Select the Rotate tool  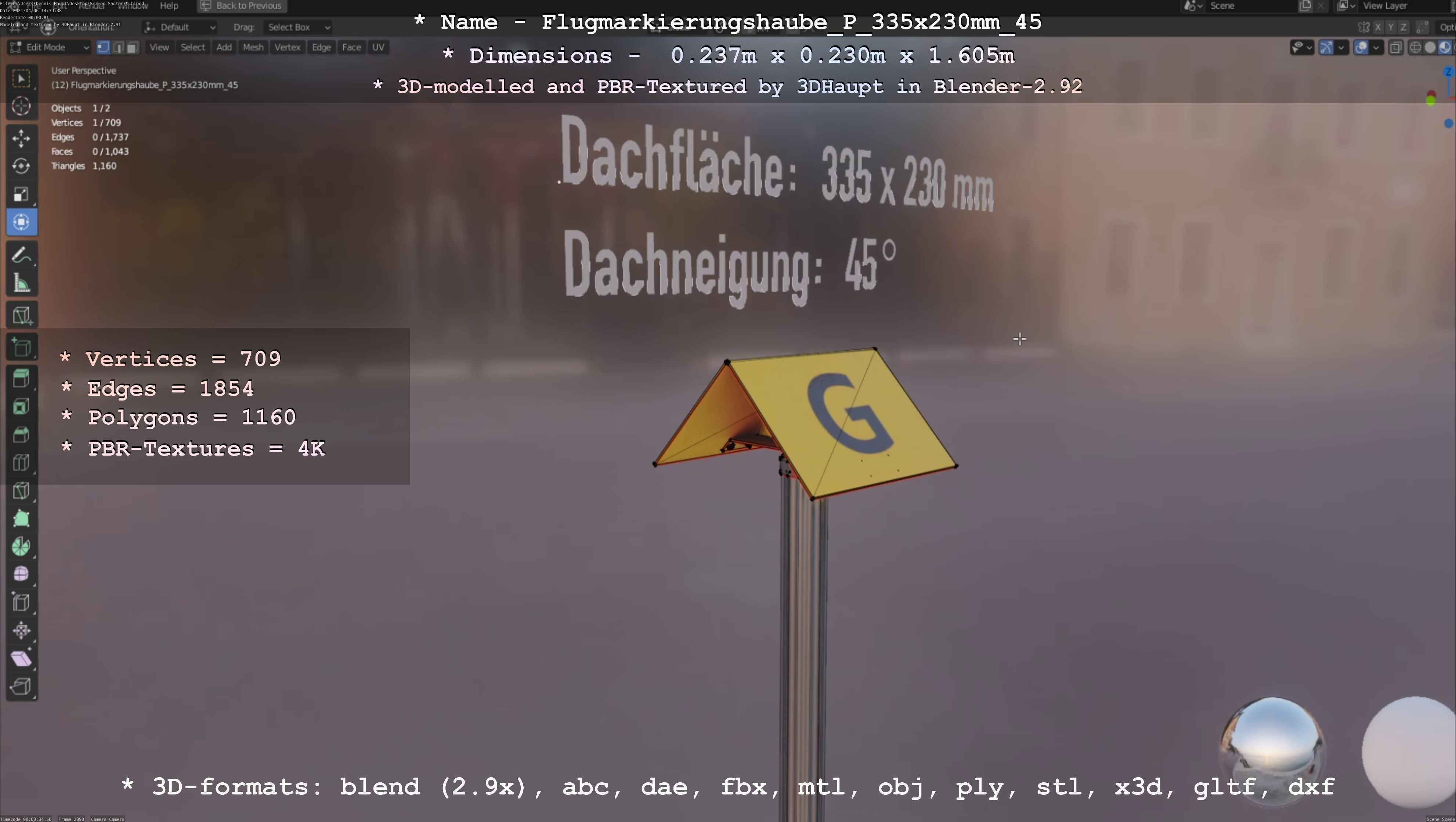pyautogui.click(x=21, y=166)
